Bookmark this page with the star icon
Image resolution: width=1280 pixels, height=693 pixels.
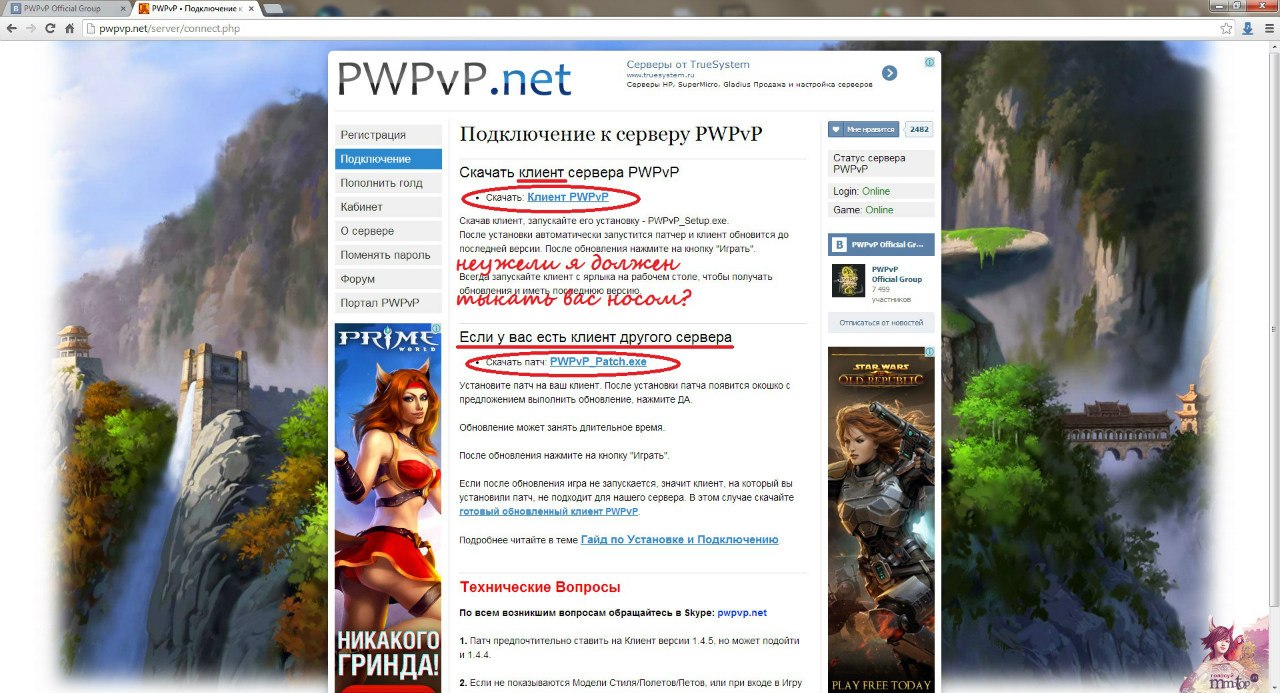pyautogui.click(x=1226, y=29)
